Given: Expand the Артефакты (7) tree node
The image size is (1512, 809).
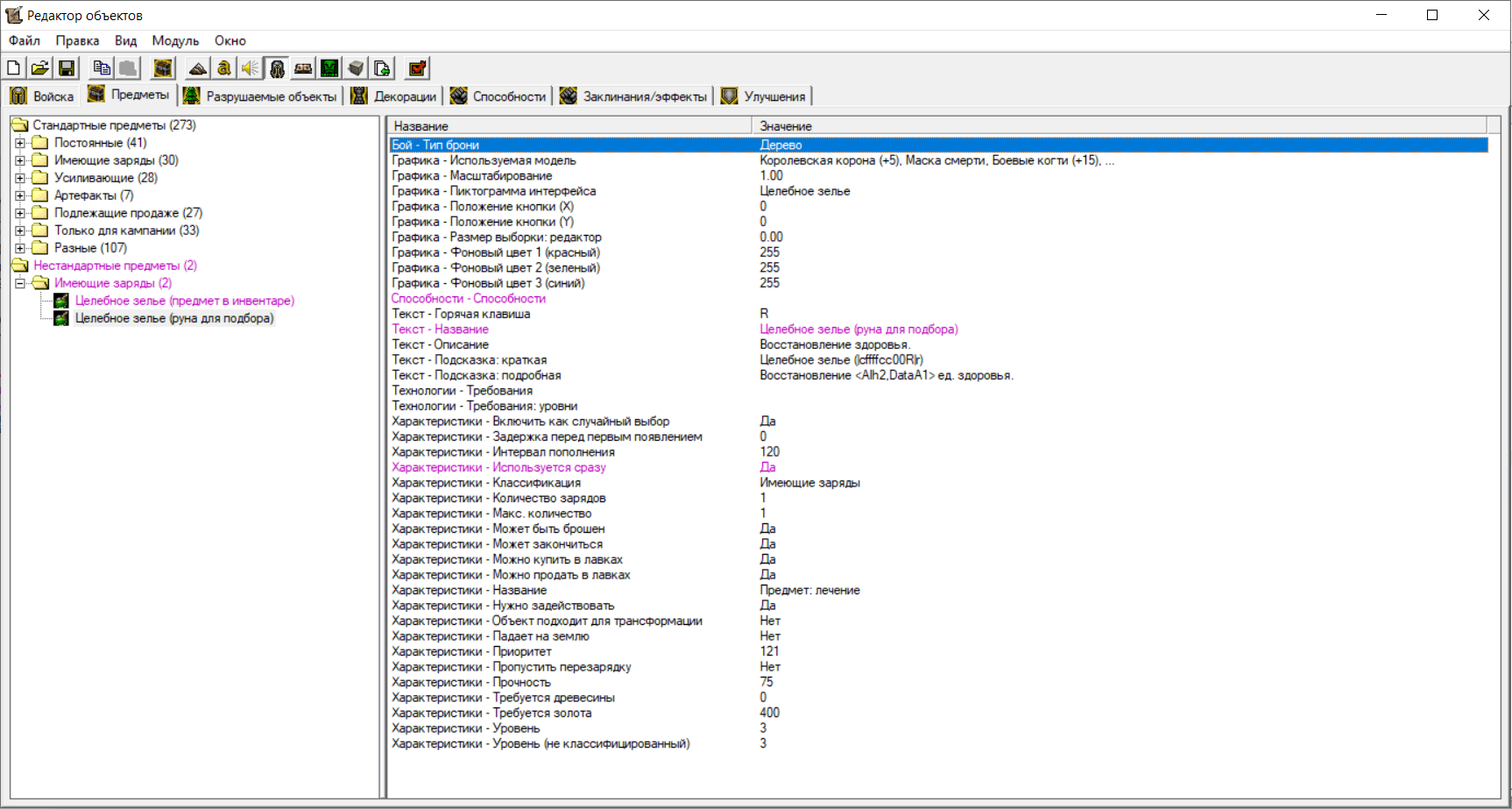Looking at the screenshot, I should click(20, 195).
